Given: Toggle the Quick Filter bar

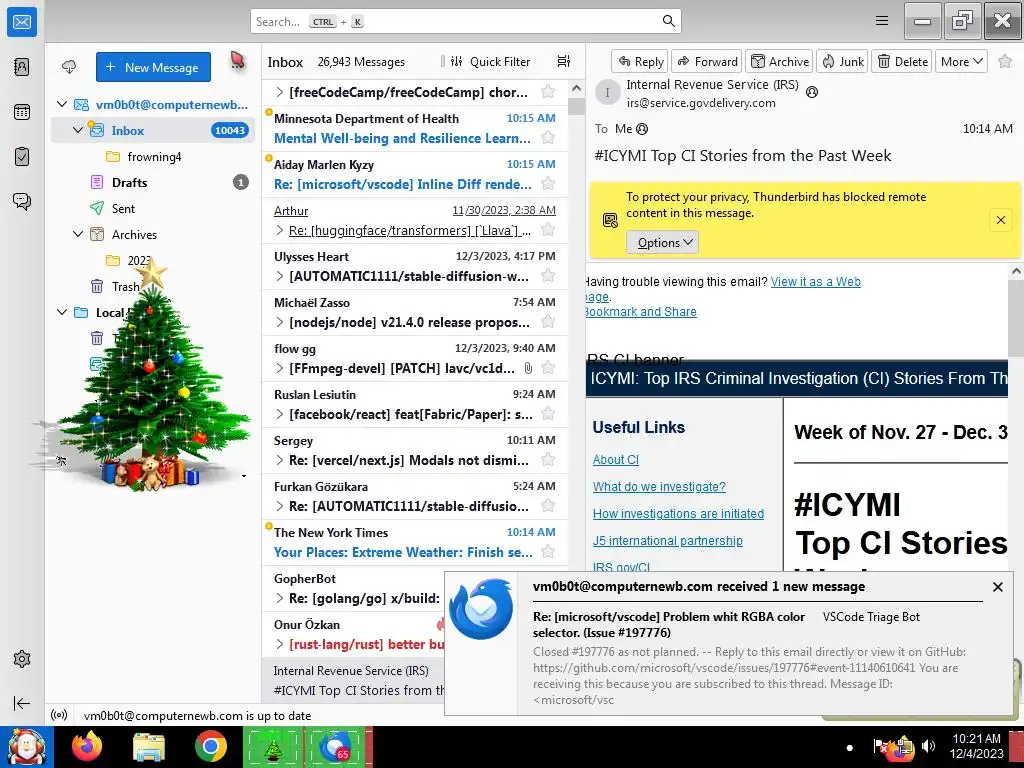Looking at the screenshot, I should pyautogui.click(x=492, y=61).
